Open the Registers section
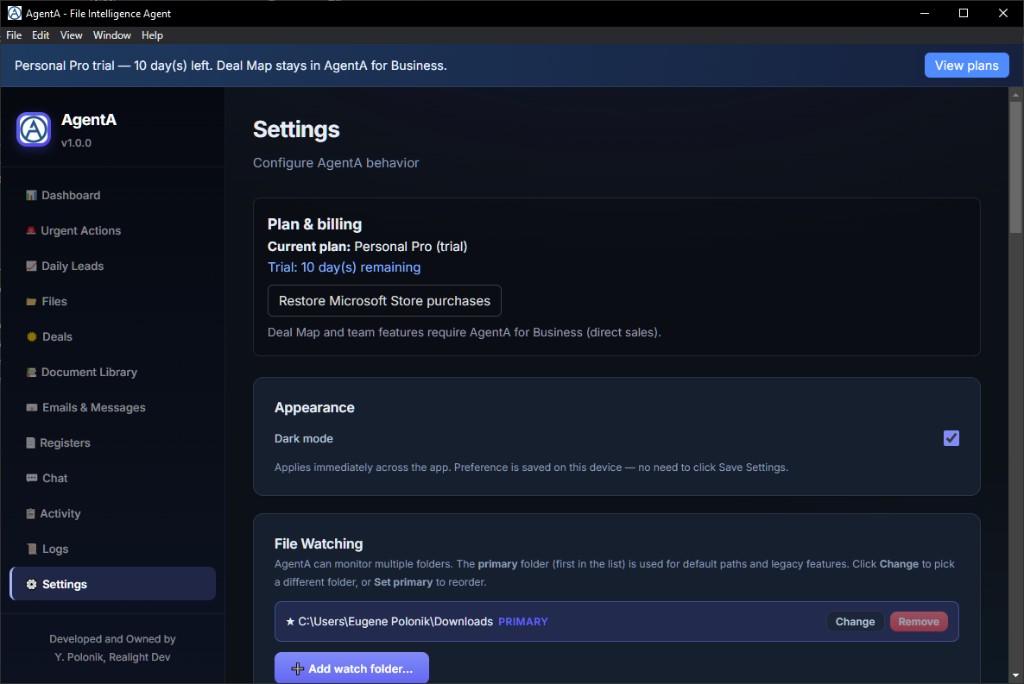 (112, 442)
